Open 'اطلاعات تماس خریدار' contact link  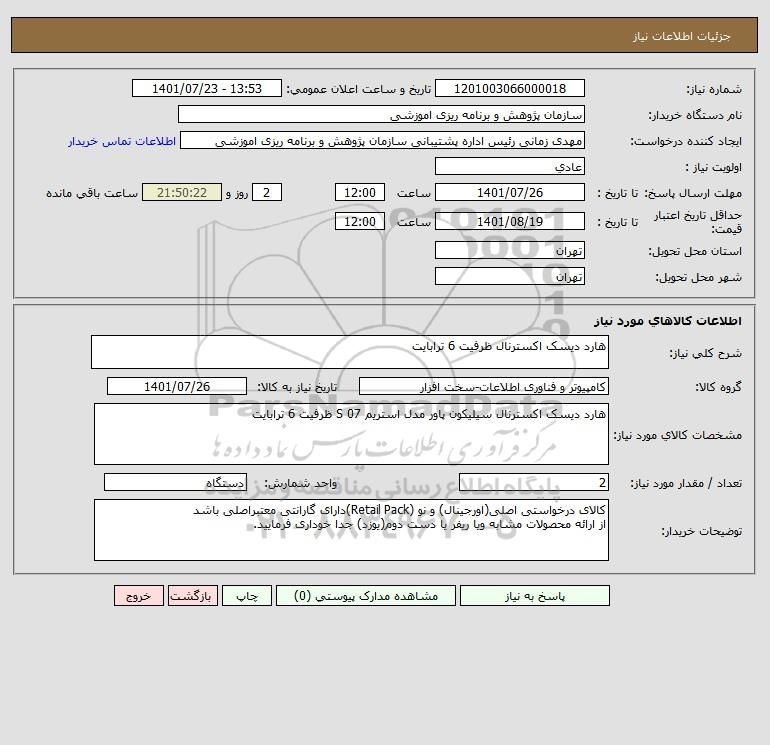[122, 141]
